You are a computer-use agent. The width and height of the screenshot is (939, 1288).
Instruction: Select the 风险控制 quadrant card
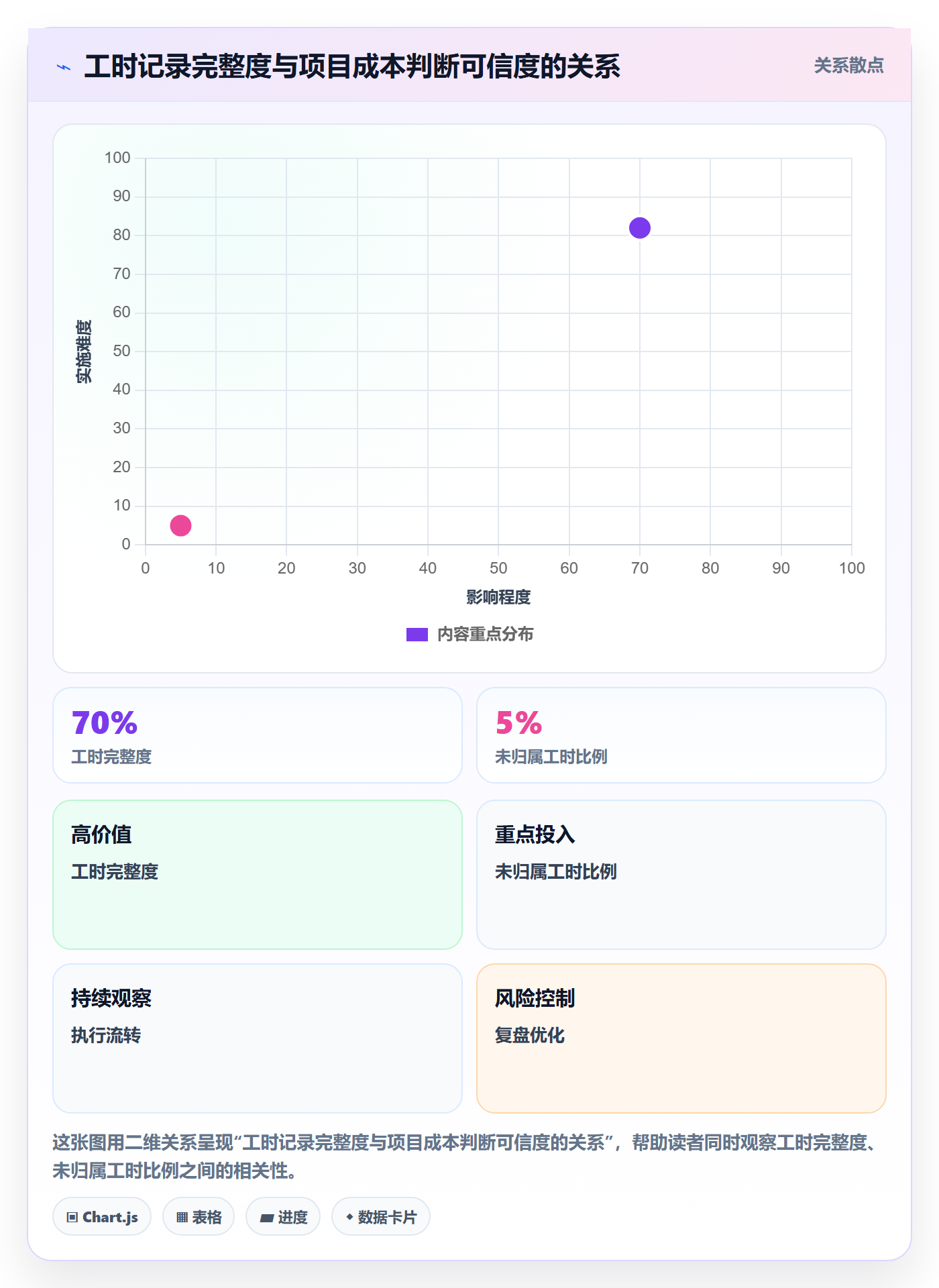coord(681,1038)
